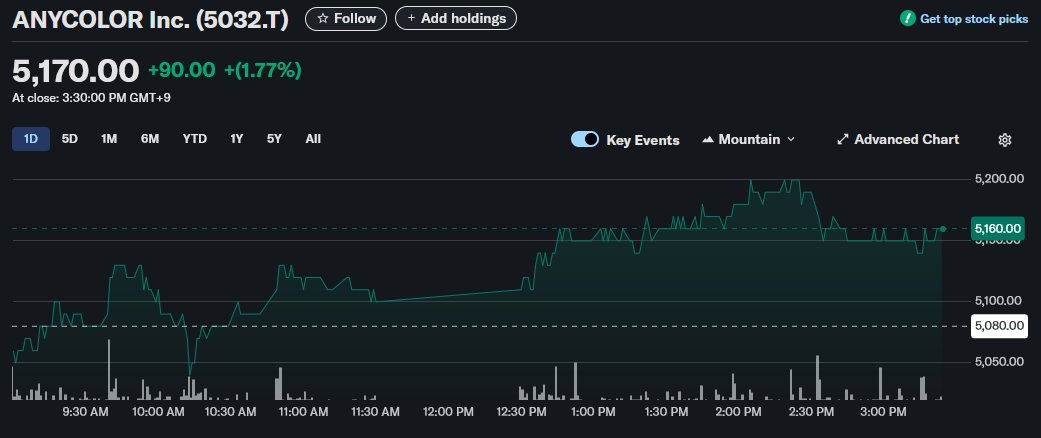Click the 12:30 PM time axis label
1041x438 pixels.
pyautogui.click(x=521, y=412)
